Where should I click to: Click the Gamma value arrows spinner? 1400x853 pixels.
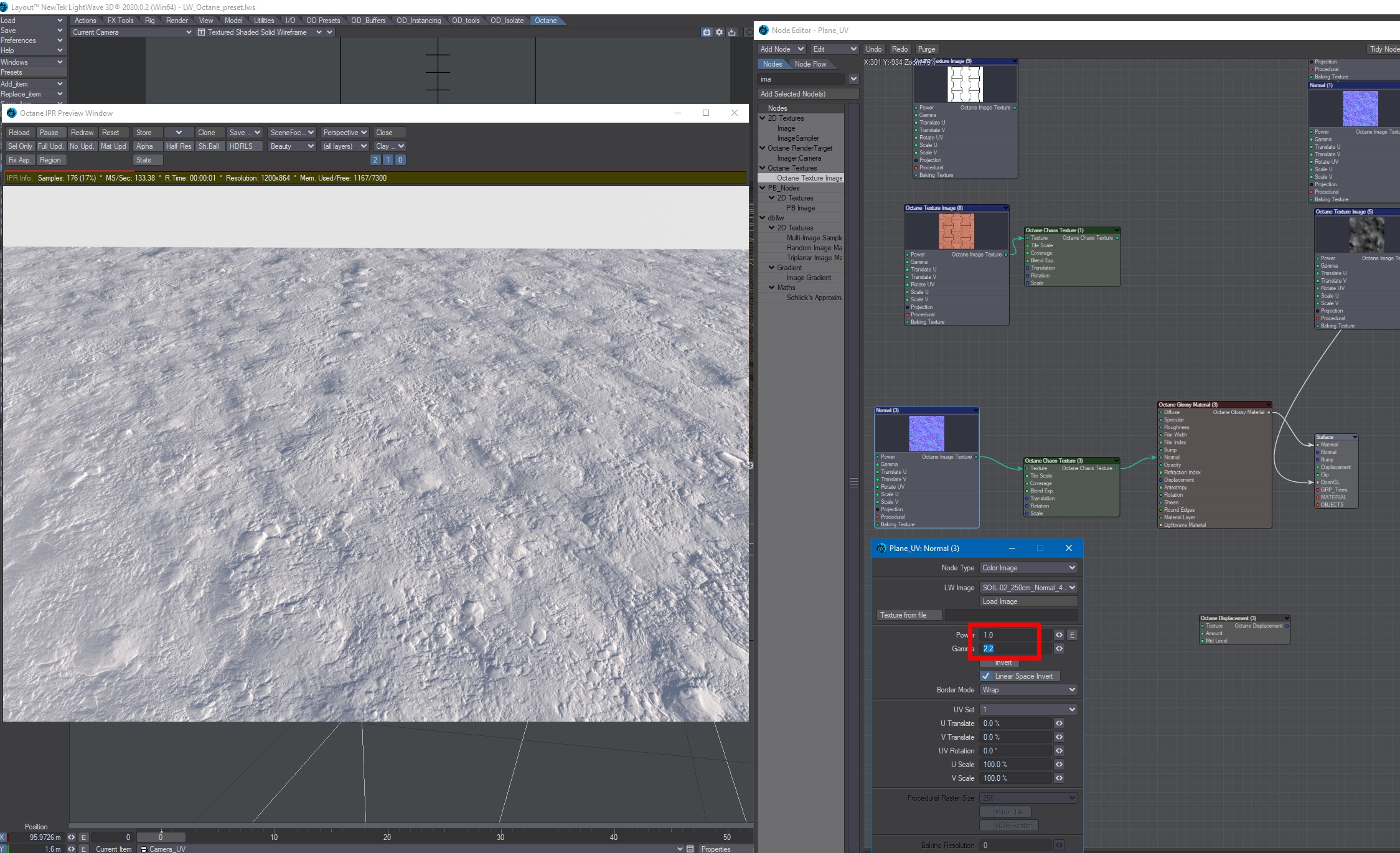click(x=1059, y=649)
